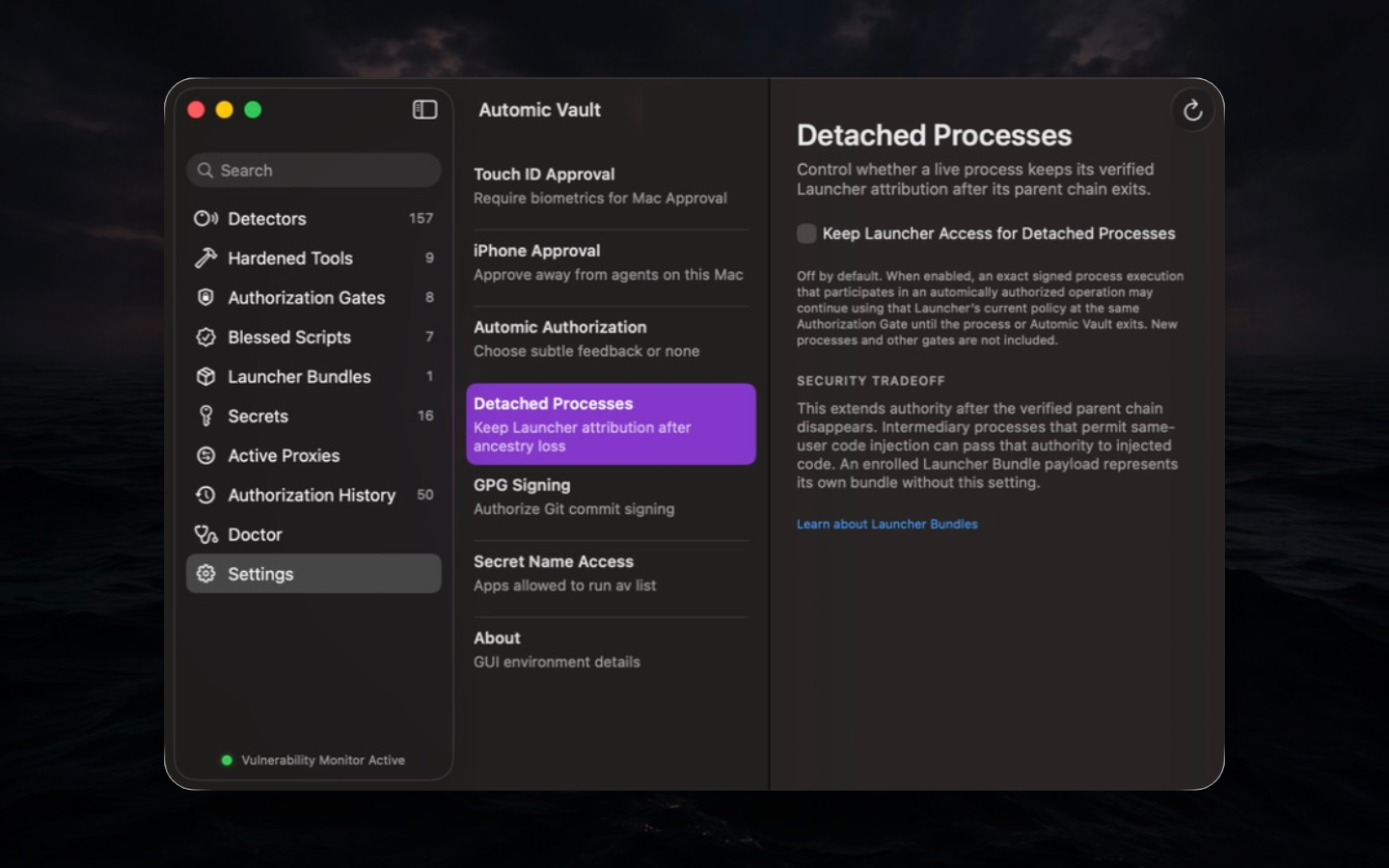Open Authorization Gates label in sidebar
The width and height of the screenshot is (1389, 868).
click(307, 298)
